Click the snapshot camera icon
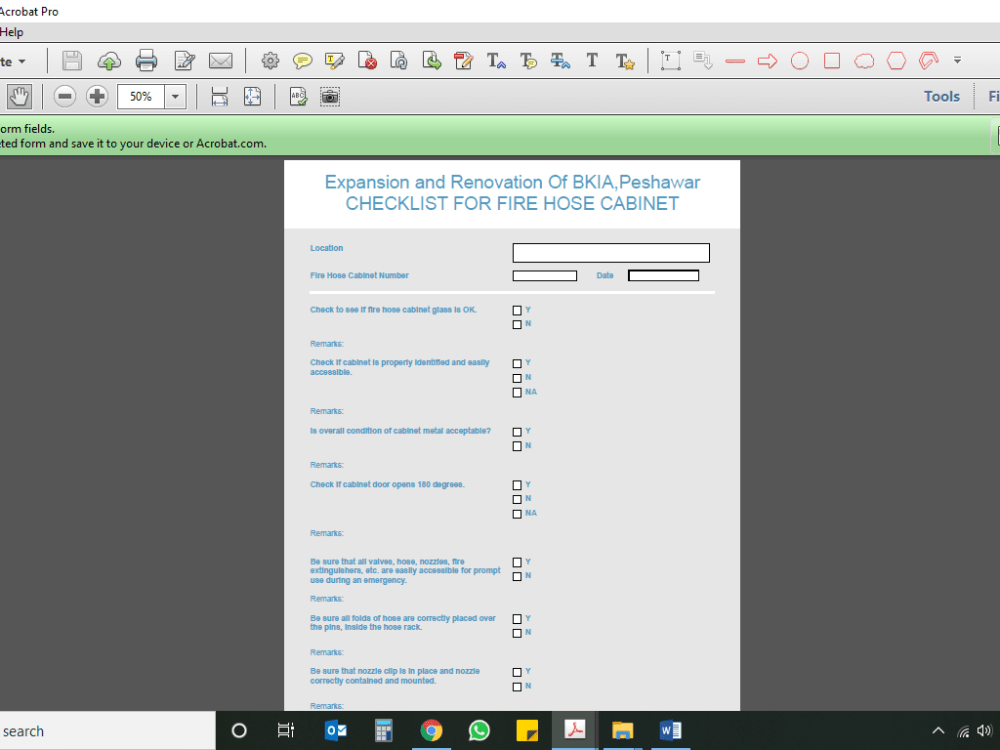Viewport: 1000px width, 750px height. point(330,96)
